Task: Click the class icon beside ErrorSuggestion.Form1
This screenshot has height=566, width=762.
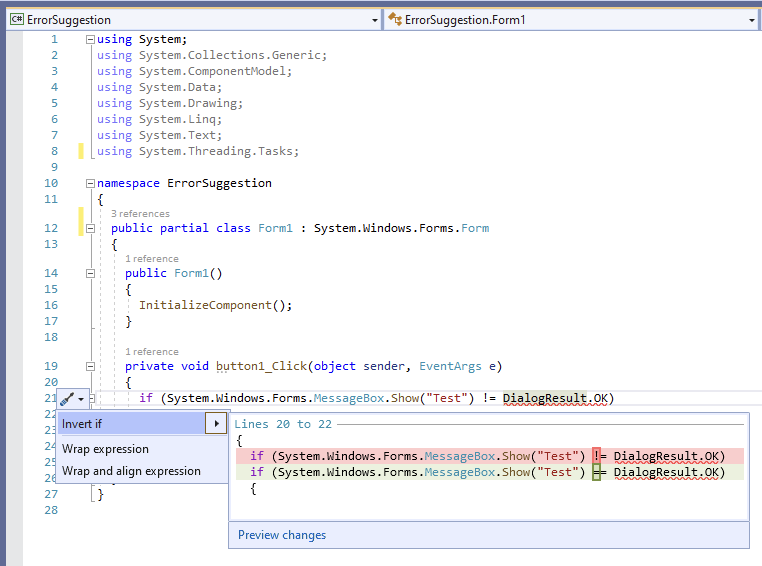Action: (x=395, y=19)
